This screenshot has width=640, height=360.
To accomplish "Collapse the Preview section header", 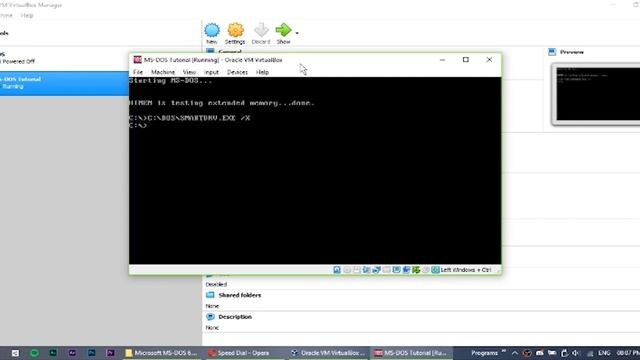I will click(x=571, y=52).
